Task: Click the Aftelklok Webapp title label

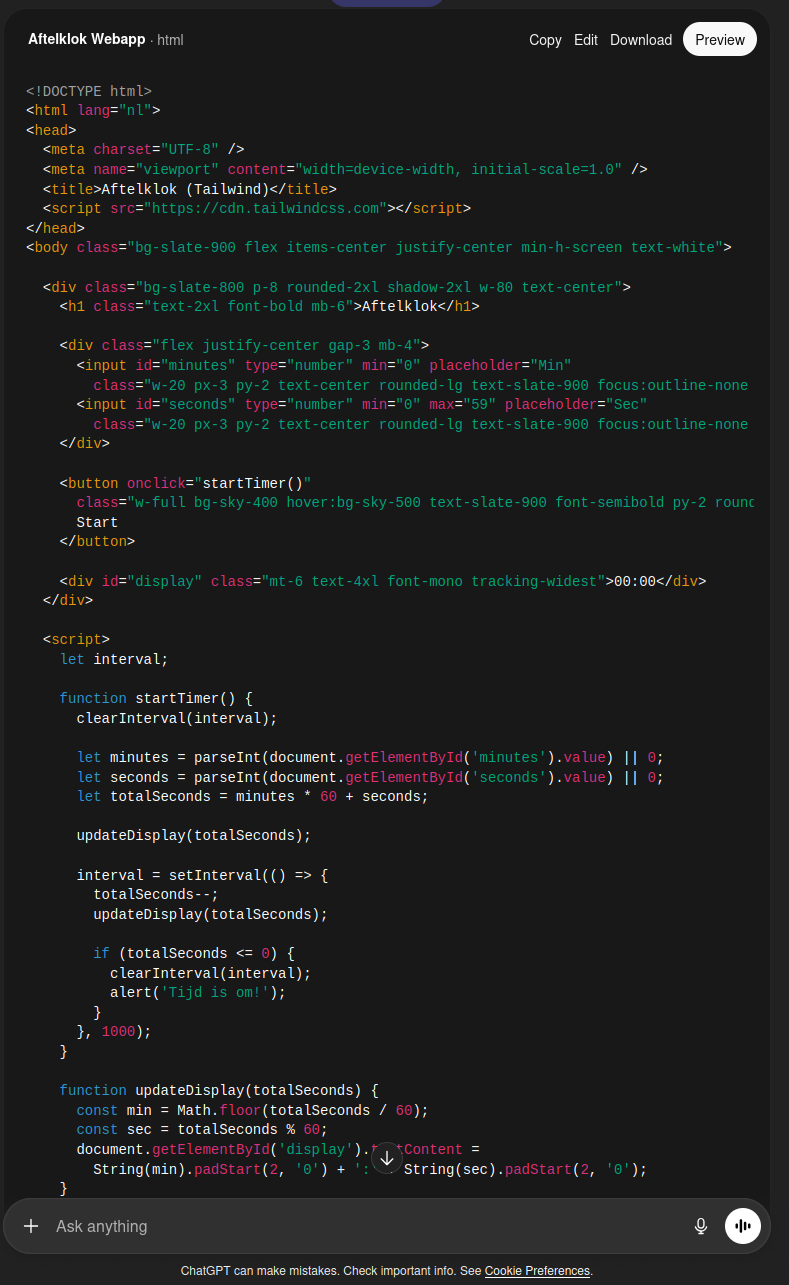Action: [x=87, y=39]
